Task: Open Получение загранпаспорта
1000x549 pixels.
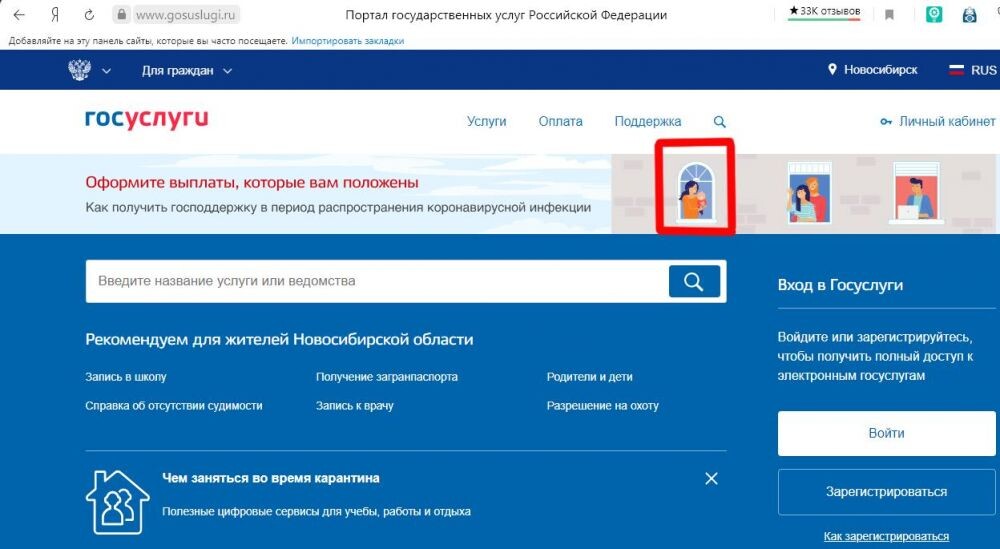Action: 386,377
